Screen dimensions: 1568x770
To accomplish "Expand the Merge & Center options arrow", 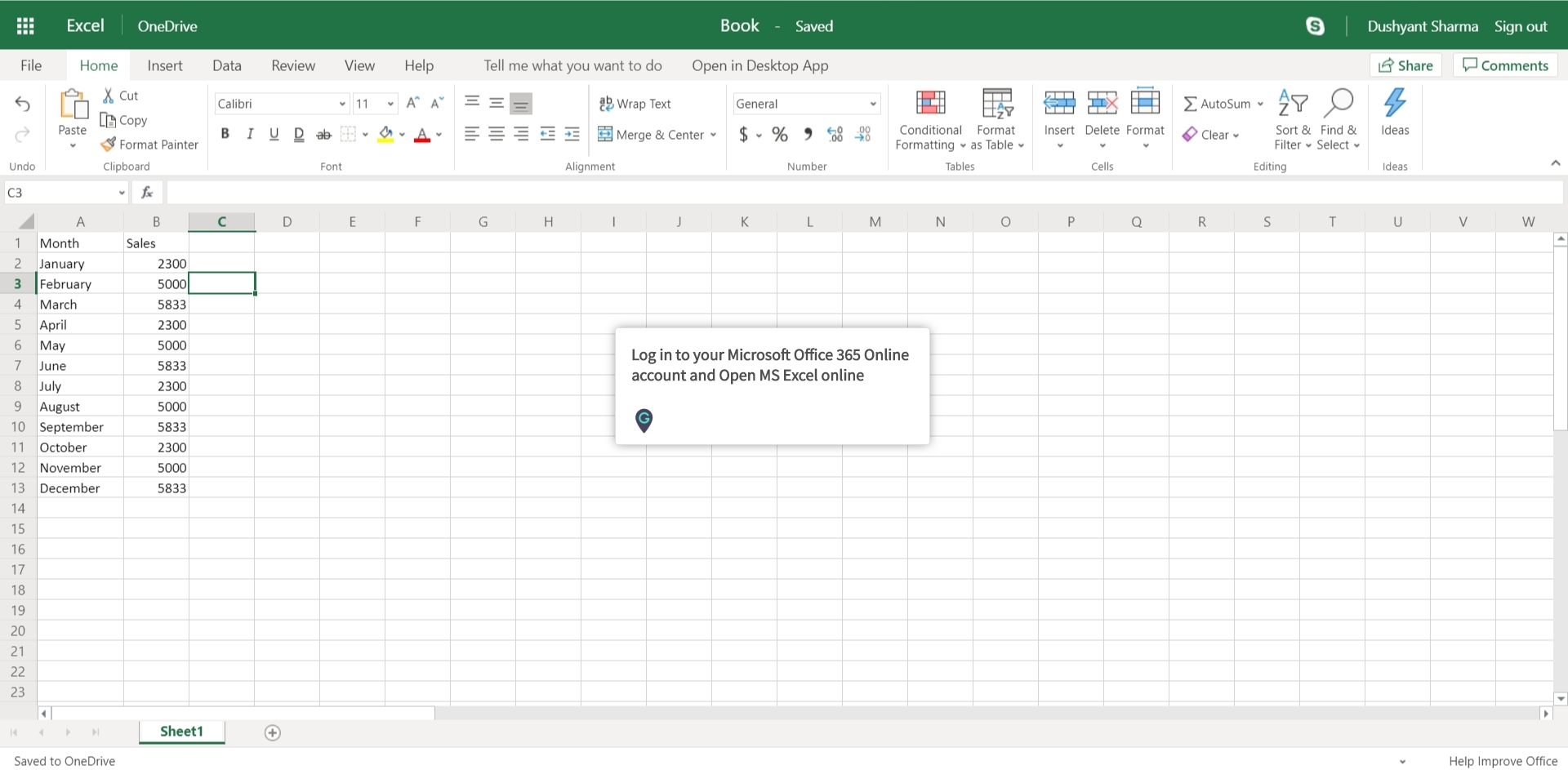I will [x=714, y=135].
